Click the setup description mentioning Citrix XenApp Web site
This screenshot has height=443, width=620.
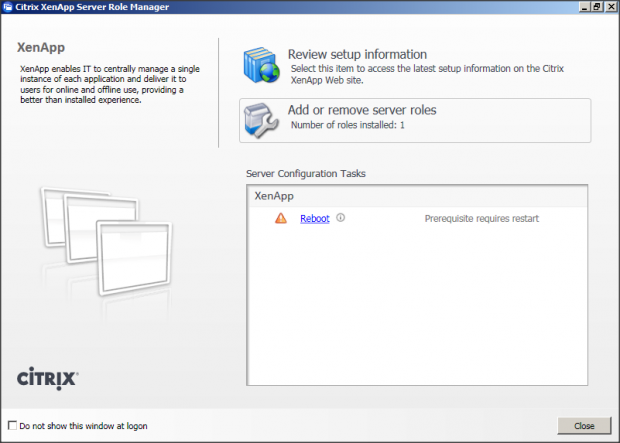tap(427, 74)
